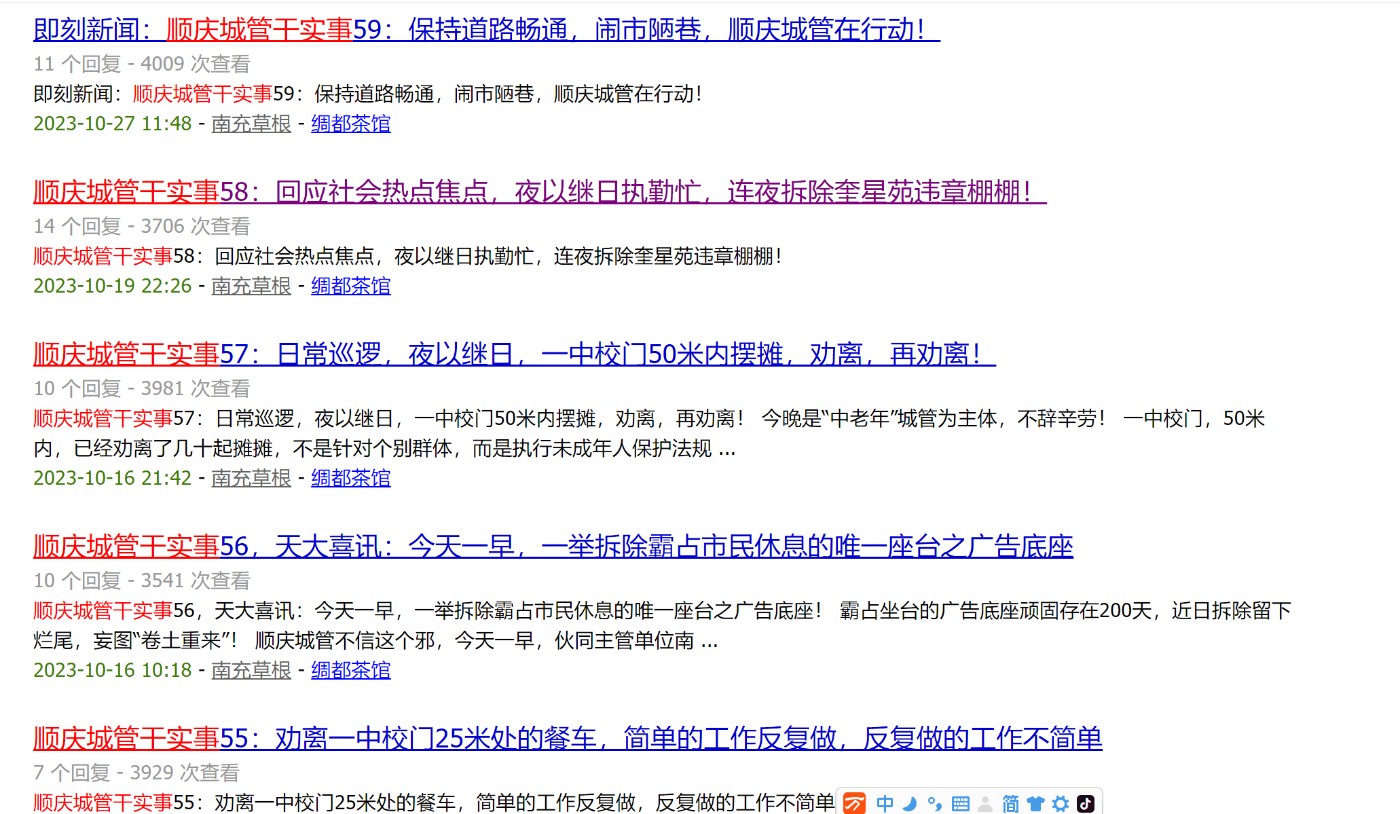Open 绸都茶馆 link on the 2023-10-16 10:18 post
This screenshot has width=1400, height=814.
click(351, 669)
